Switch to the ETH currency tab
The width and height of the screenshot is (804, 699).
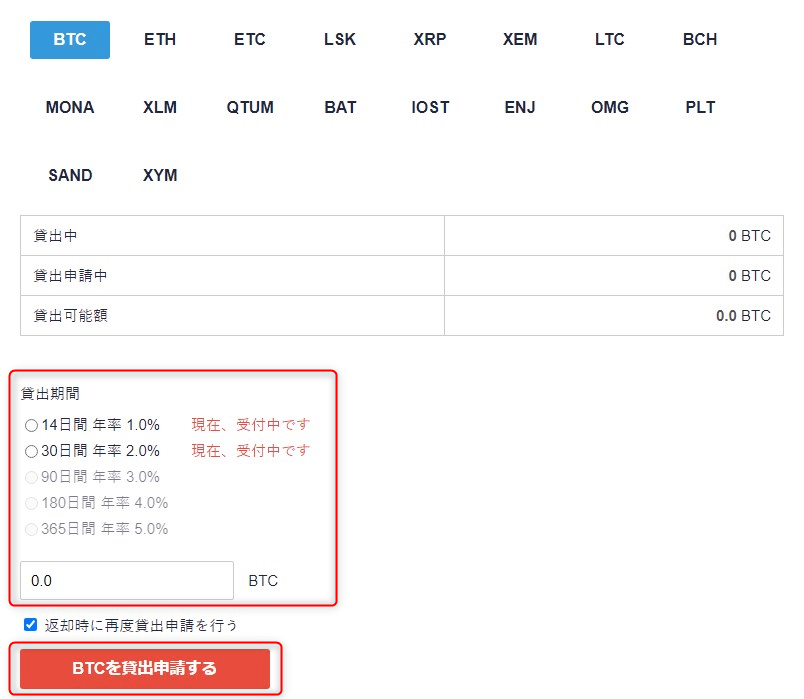click(160, 39)
